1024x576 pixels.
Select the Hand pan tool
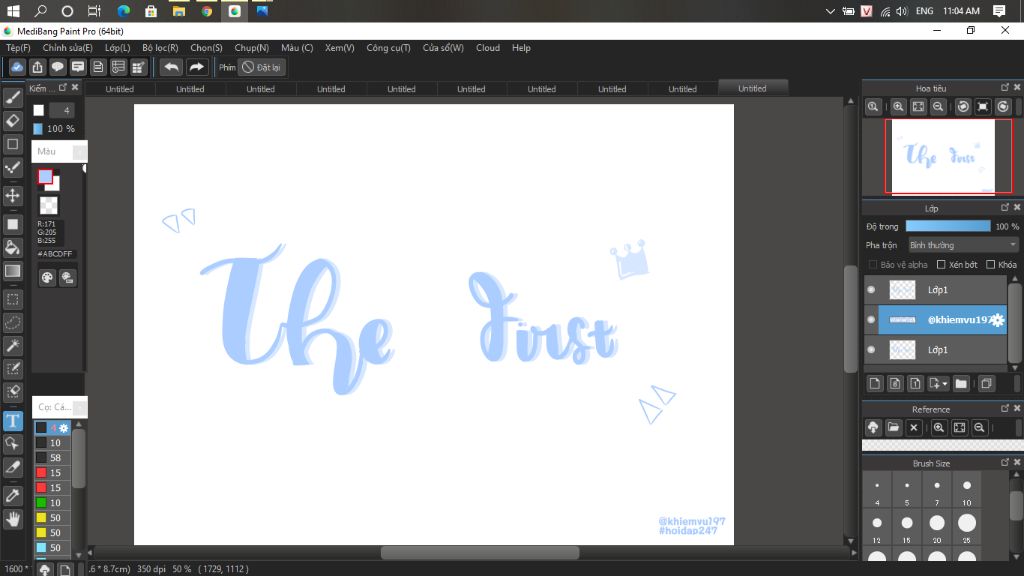12,519
